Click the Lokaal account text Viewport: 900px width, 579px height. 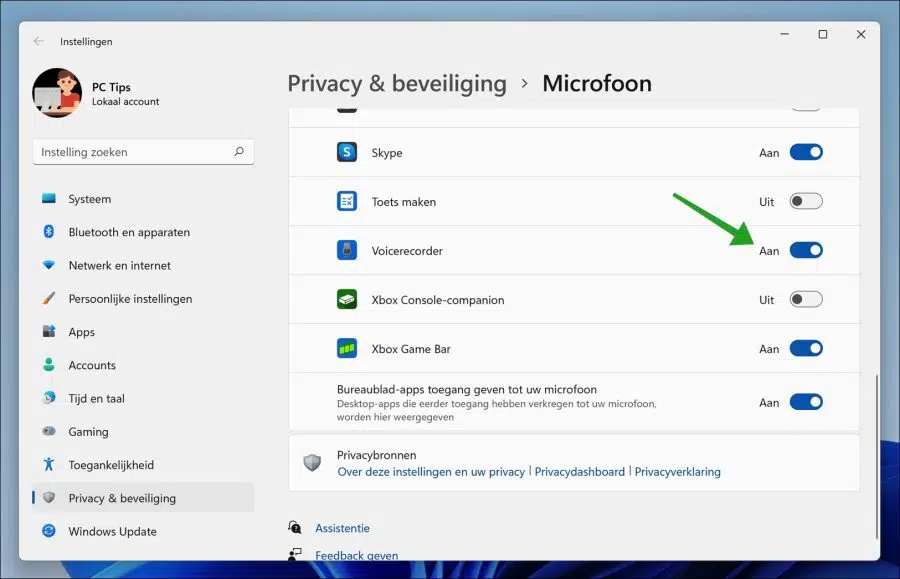point(126,102)
